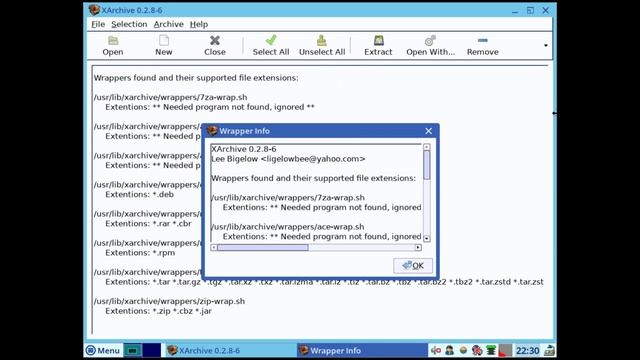The height and width of the screenshot is (360, 640).
Task: Click the Unselect All icon
Action: click(322, 45)
